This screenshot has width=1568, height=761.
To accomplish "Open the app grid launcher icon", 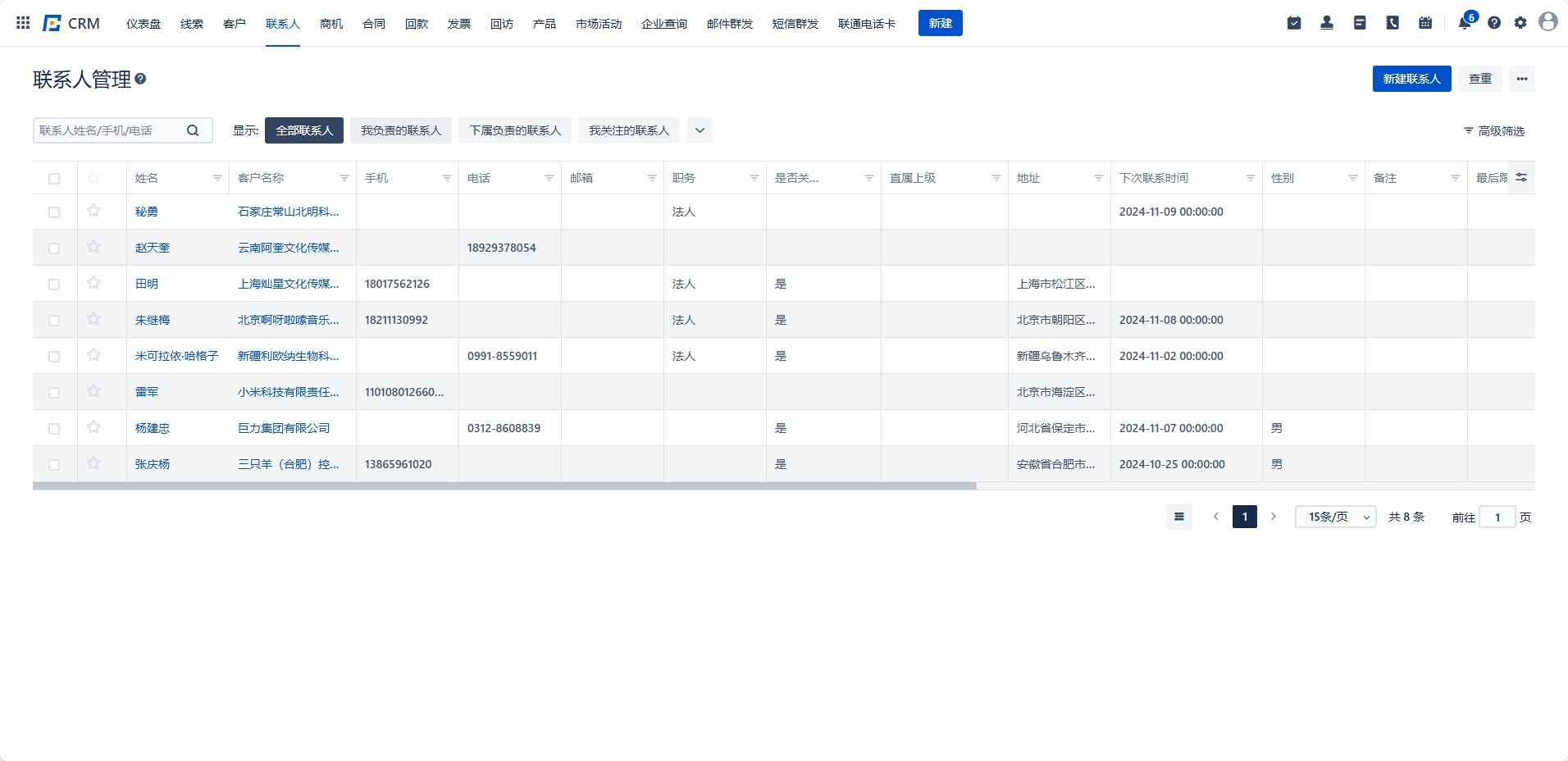I will 23,23.
